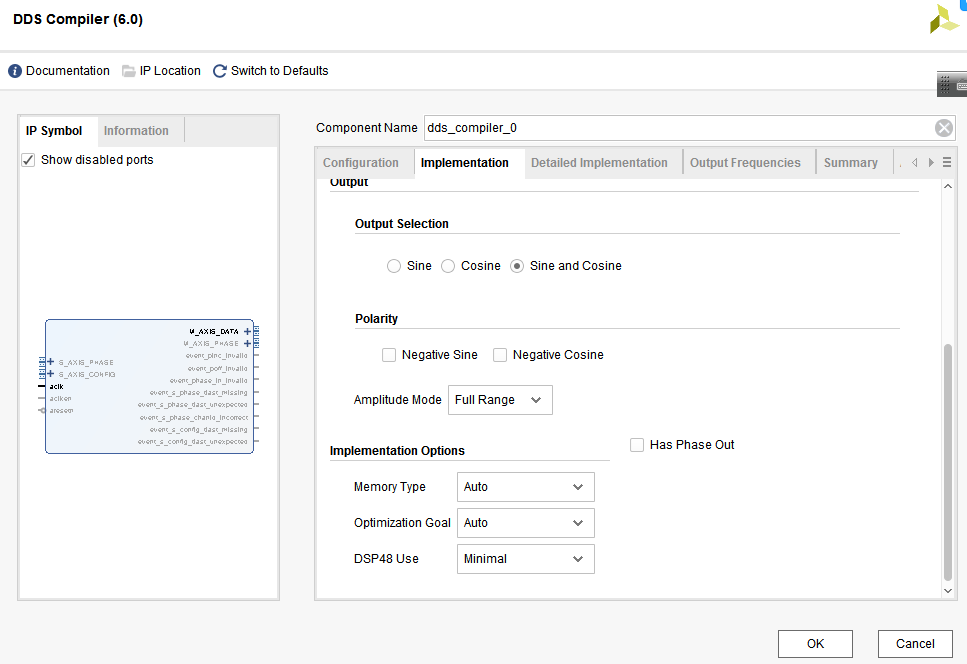Click the aclken port label on symbol
The width and height of the screenshot is (967, 664).
(x=60, y=398)
